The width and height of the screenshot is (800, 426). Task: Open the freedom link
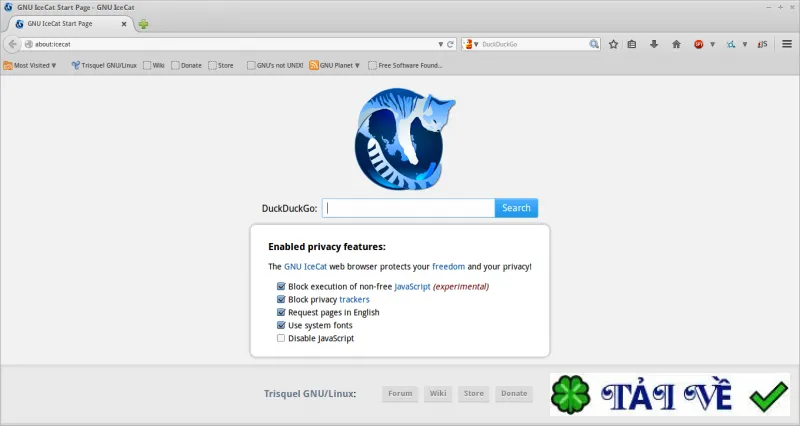pos(448,266)
